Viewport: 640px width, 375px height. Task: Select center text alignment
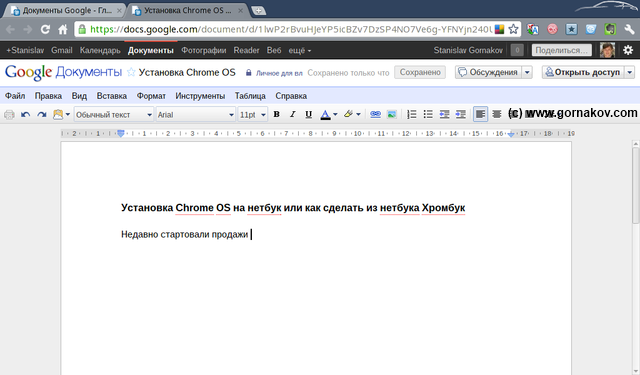[496, 115]
